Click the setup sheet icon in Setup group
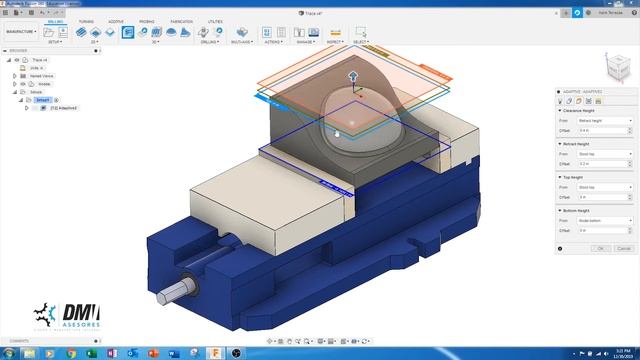The width and height of the screenshot is (640, 360). 63,32
